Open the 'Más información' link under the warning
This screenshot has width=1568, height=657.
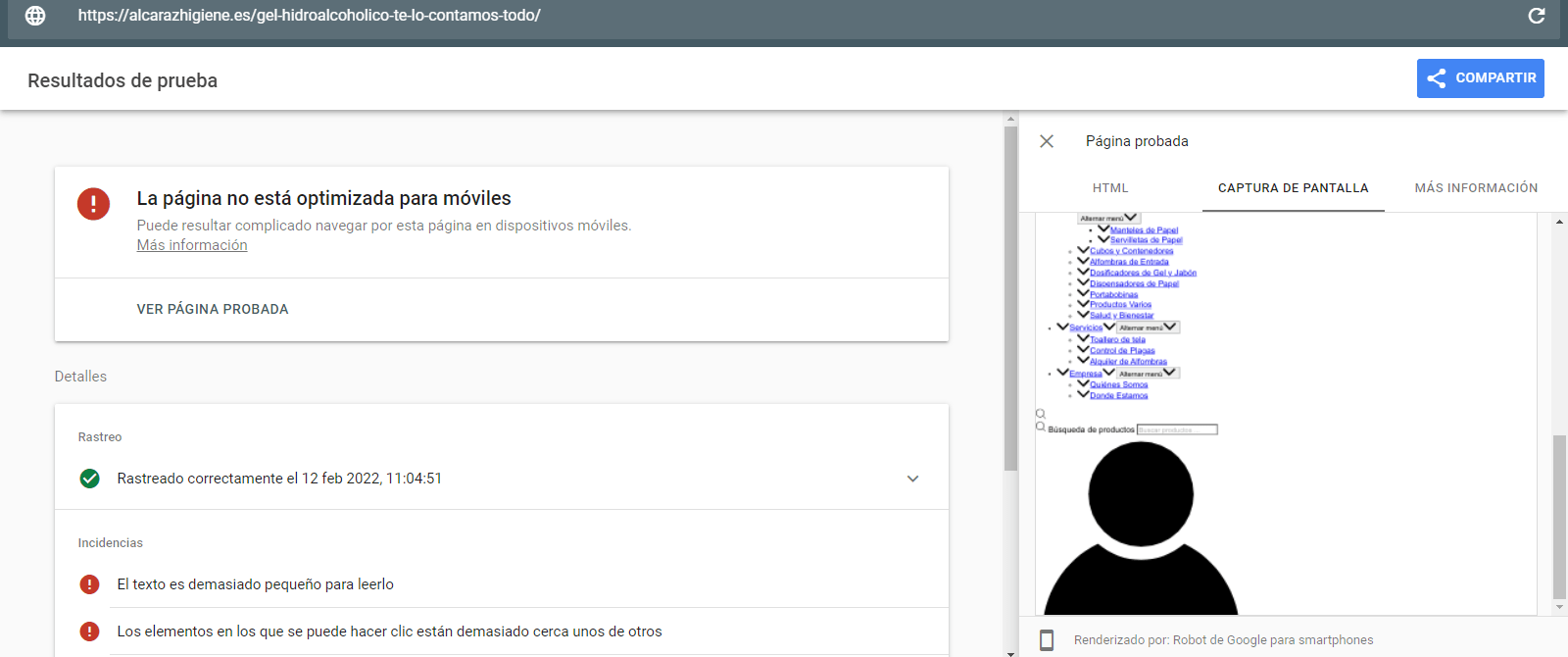192,245
